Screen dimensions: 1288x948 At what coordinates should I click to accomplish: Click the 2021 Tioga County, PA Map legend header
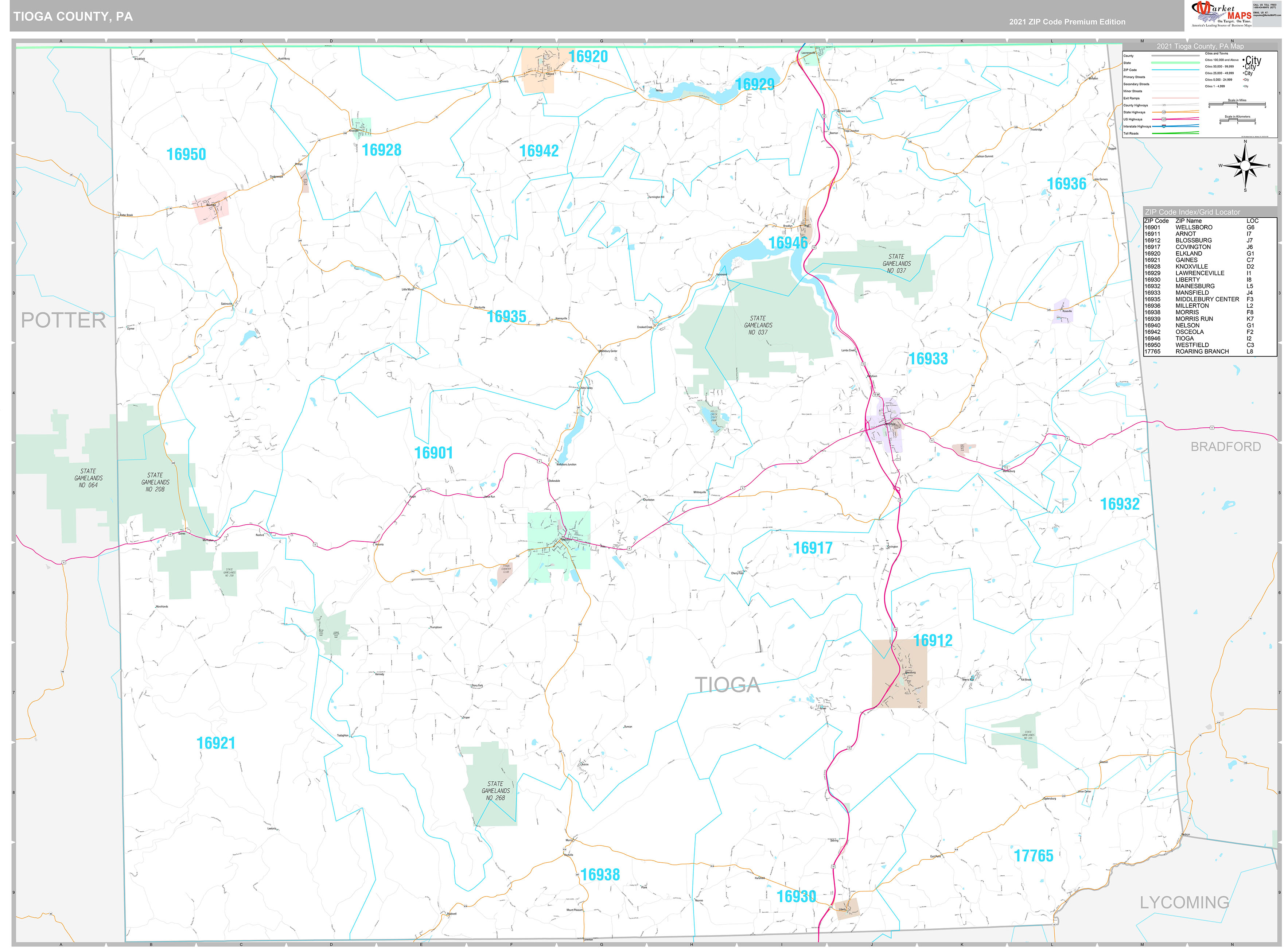point(1200,46)
